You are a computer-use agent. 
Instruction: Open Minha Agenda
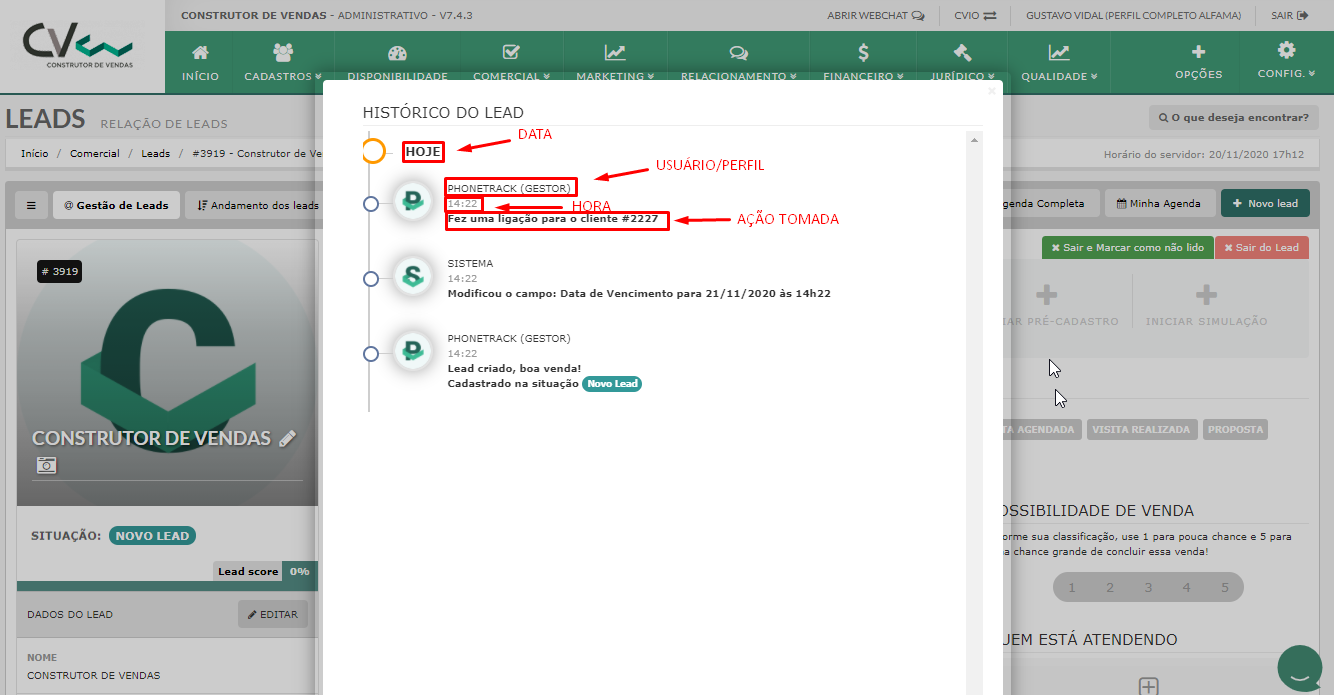(x=1159, y=203)
